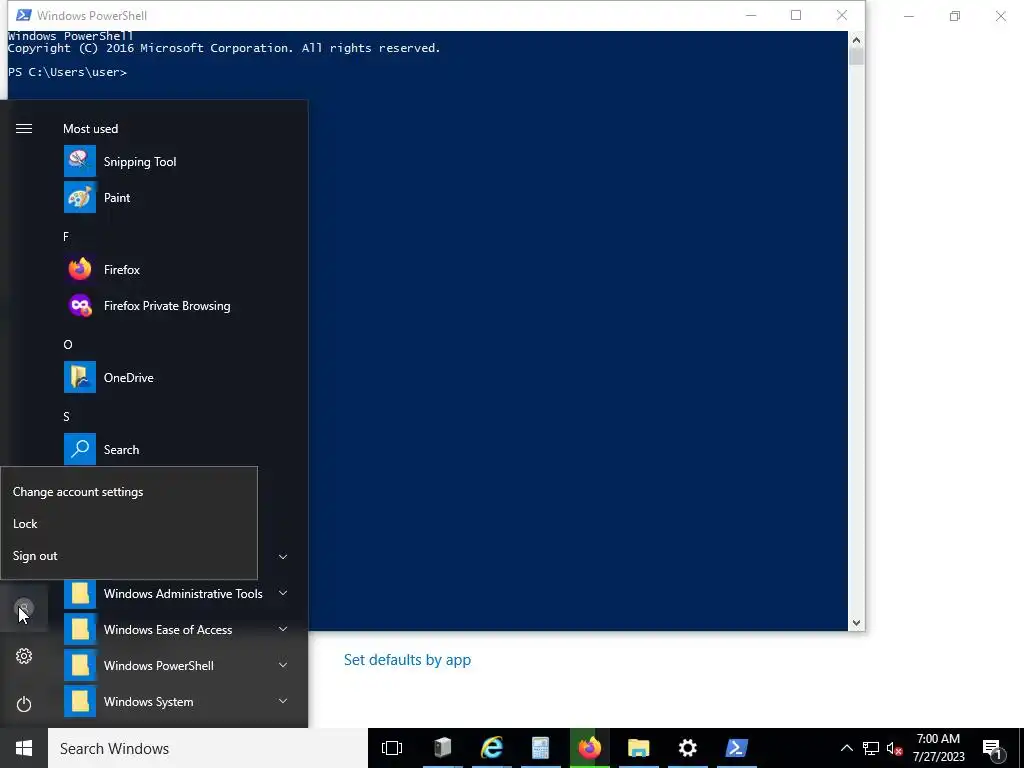The height and width of the screenshot is (768, 1024).
Task: Open the Action Center notifications
Action: click(993, 748)
